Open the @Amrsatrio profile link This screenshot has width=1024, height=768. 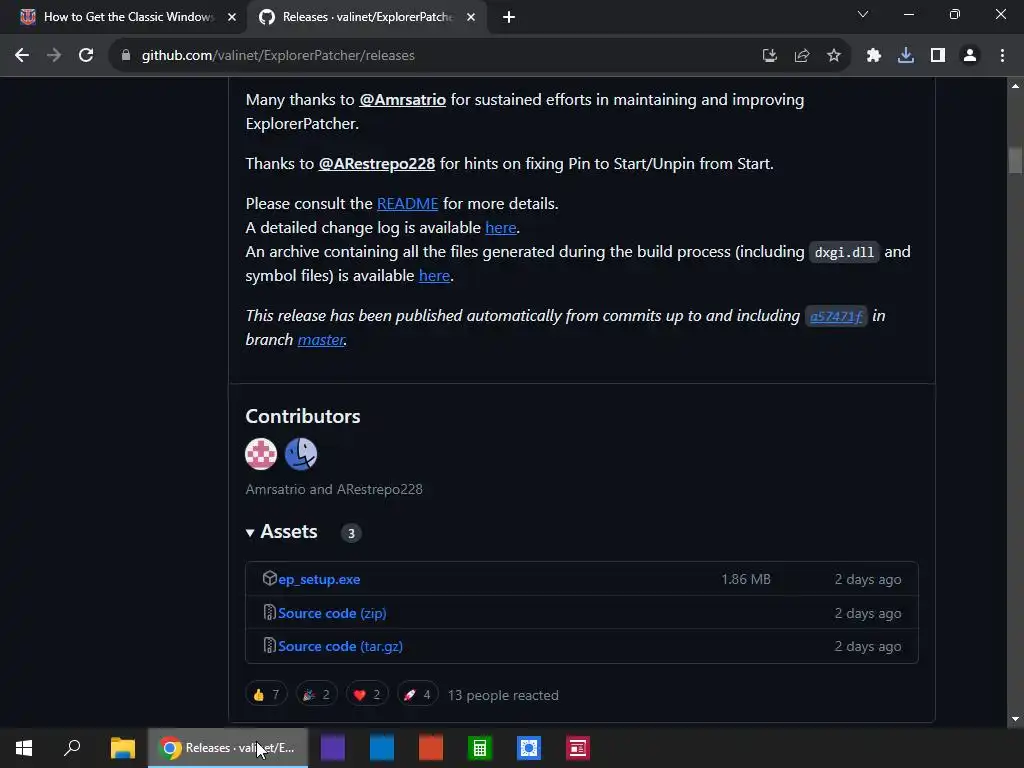tap(402, 100)
